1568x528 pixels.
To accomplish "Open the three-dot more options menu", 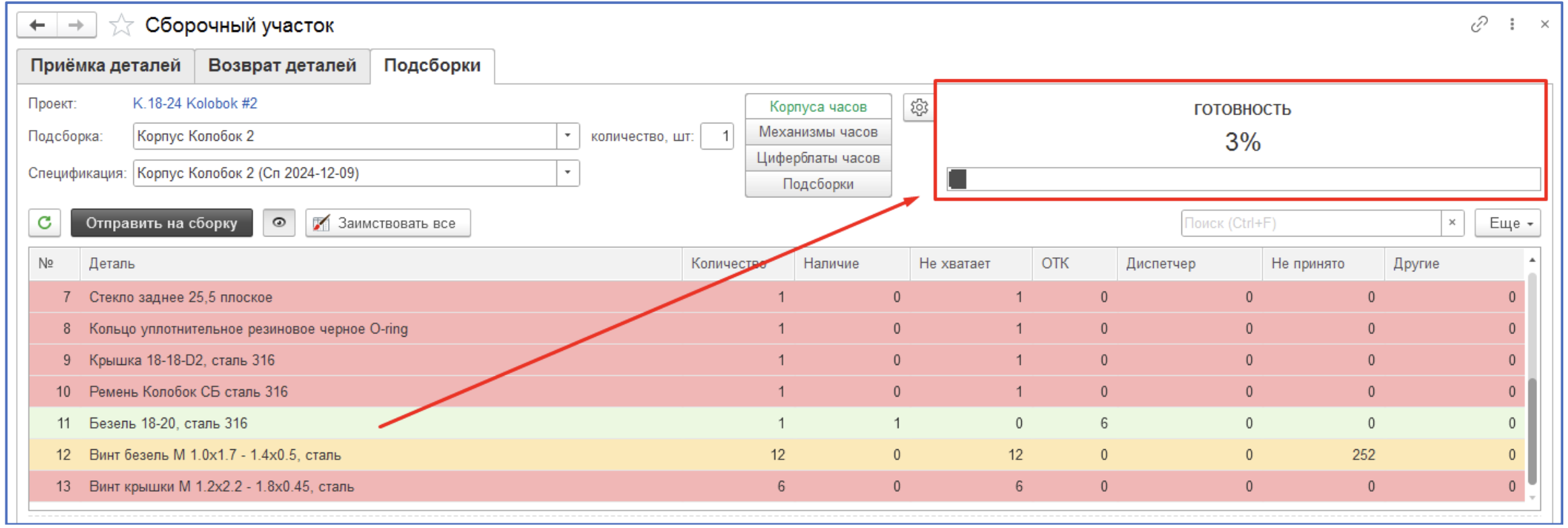I will pos(1512,24).
